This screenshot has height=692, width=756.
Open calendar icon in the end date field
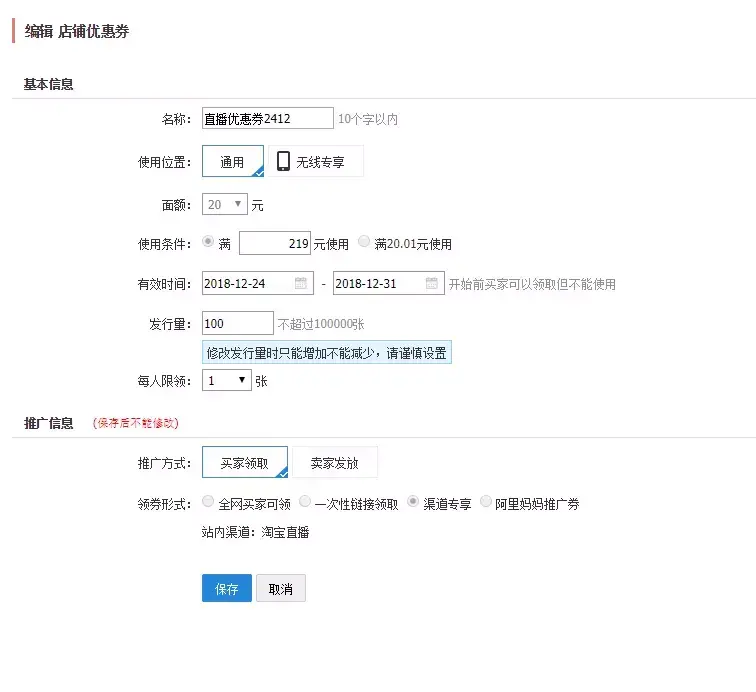(x=432, y=283)
